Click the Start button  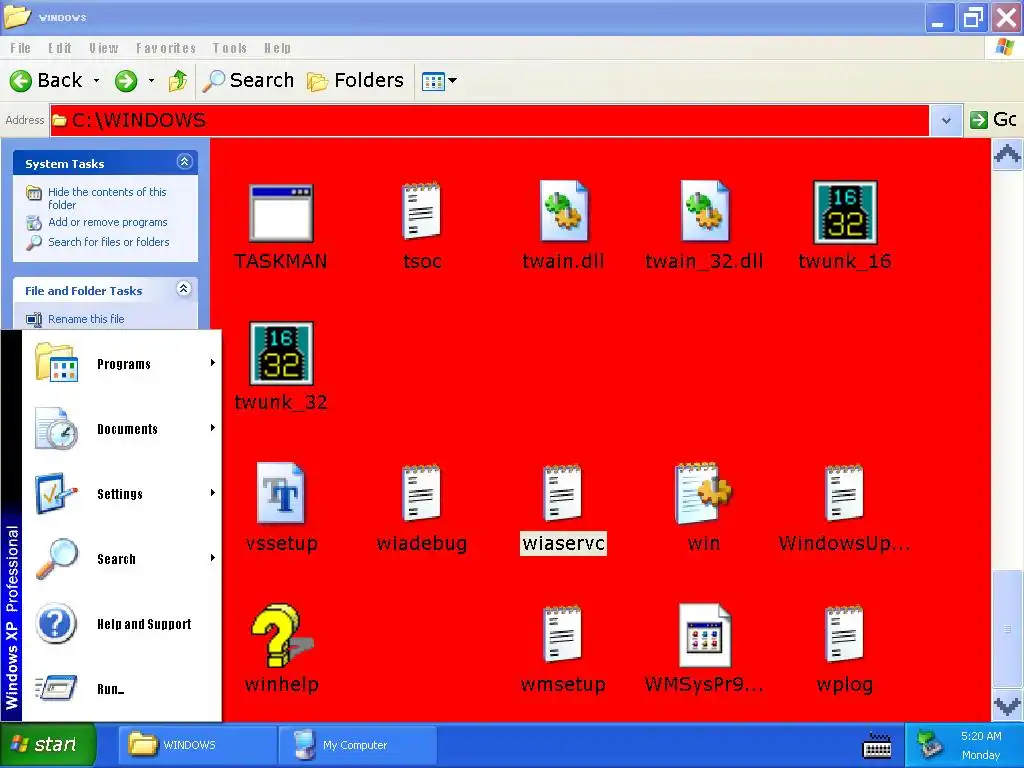pos(48,744)
